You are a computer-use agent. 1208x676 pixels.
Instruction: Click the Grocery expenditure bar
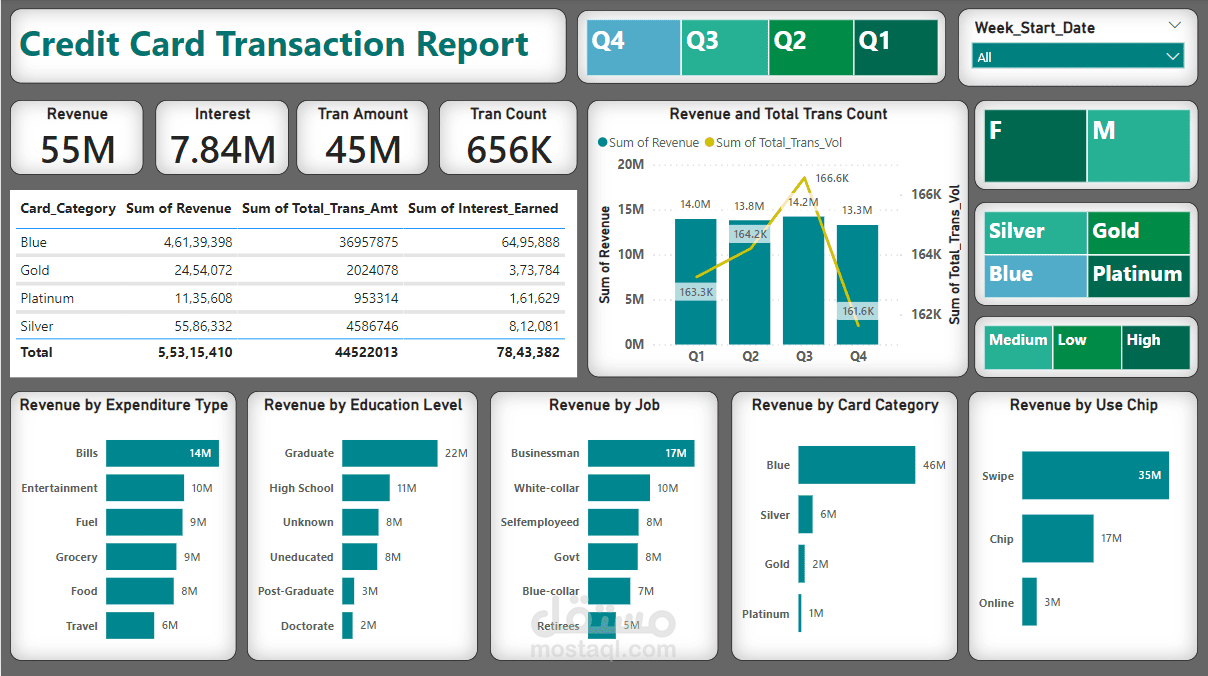[141, 557]
